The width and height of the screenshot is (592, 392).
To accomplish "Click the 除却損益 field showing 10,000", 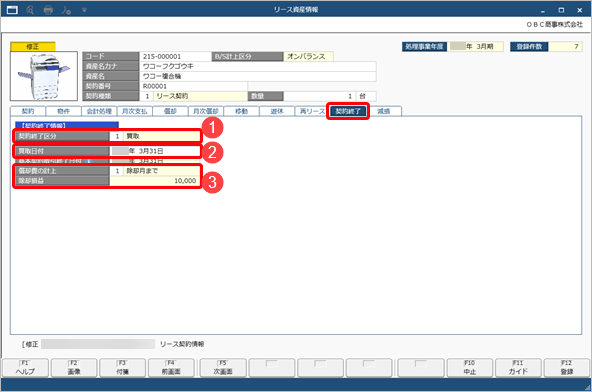I will click(x=155, y=181).
